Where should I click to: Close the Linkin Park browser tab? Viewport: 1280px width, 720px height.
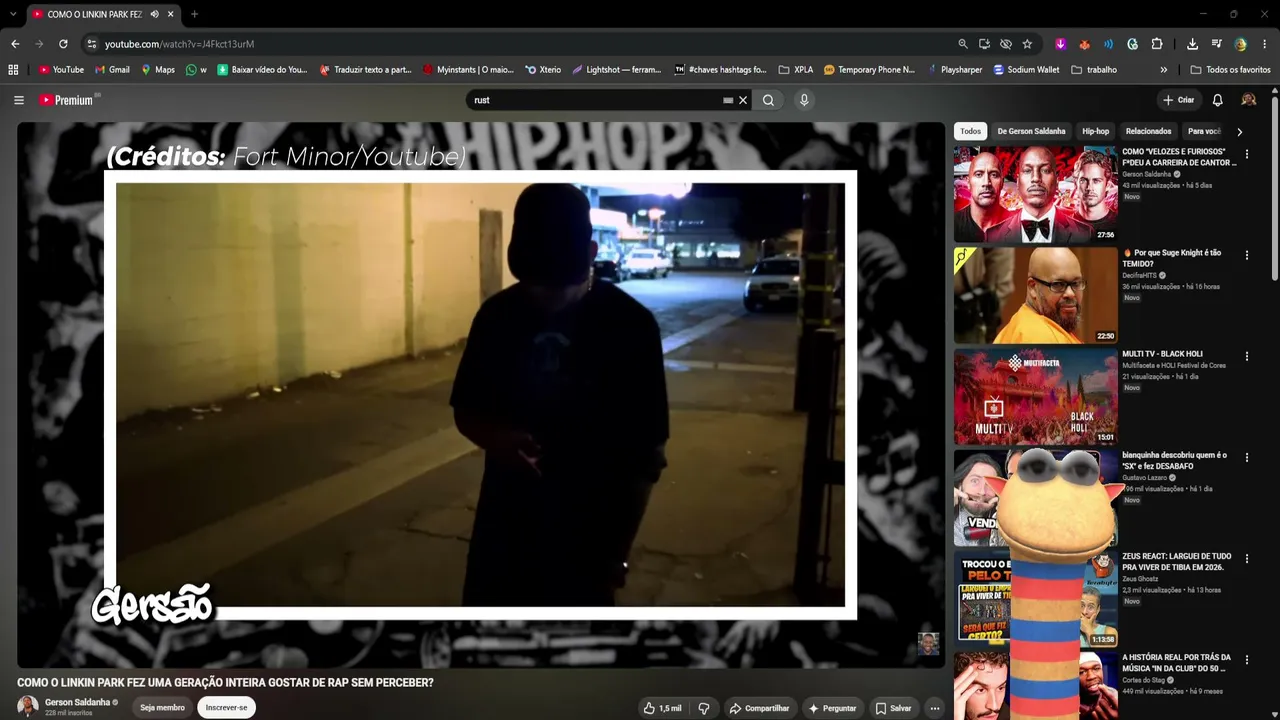tap(171, 14)
